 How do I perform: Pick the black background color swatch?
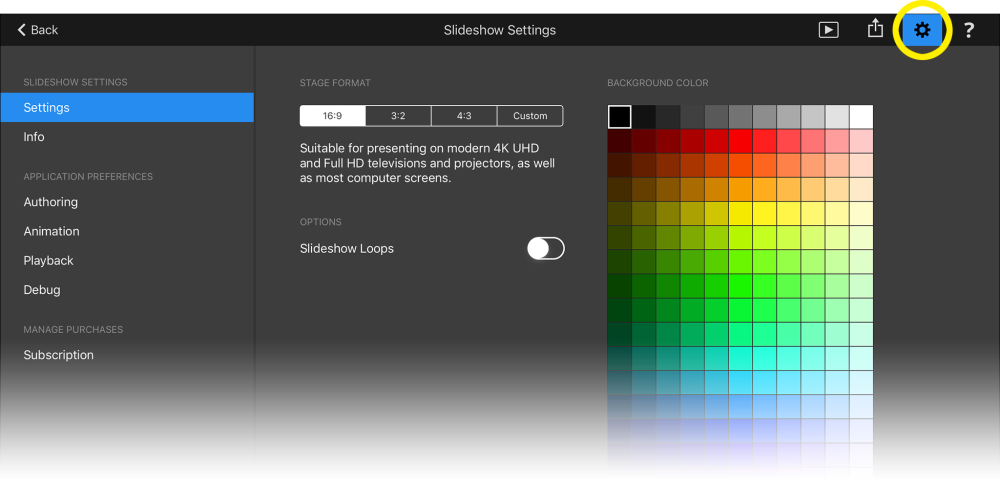(x=620, y=117)
